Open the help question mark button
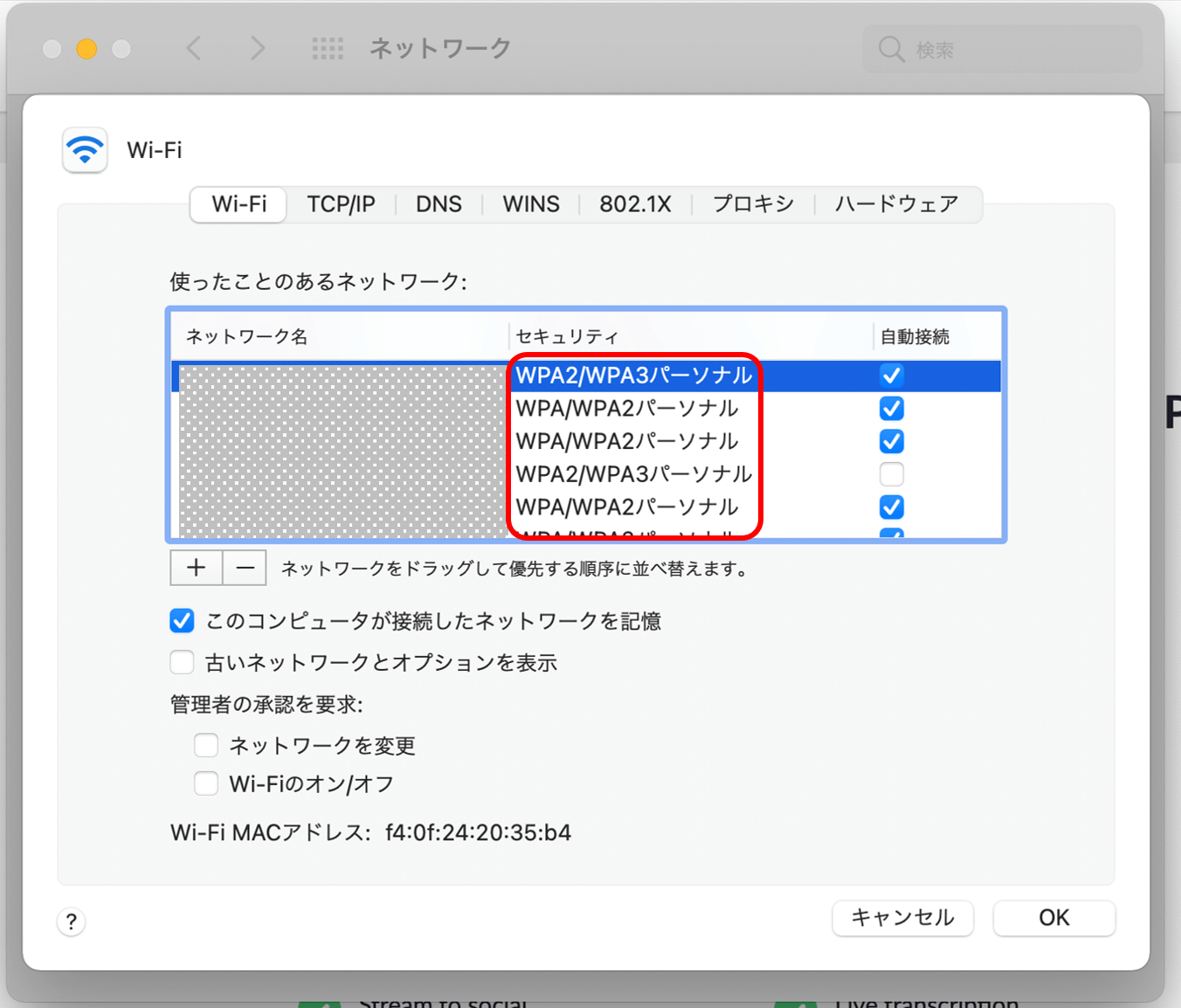The height and width of the screenshot is (1008, 1181). click(72, 922)
